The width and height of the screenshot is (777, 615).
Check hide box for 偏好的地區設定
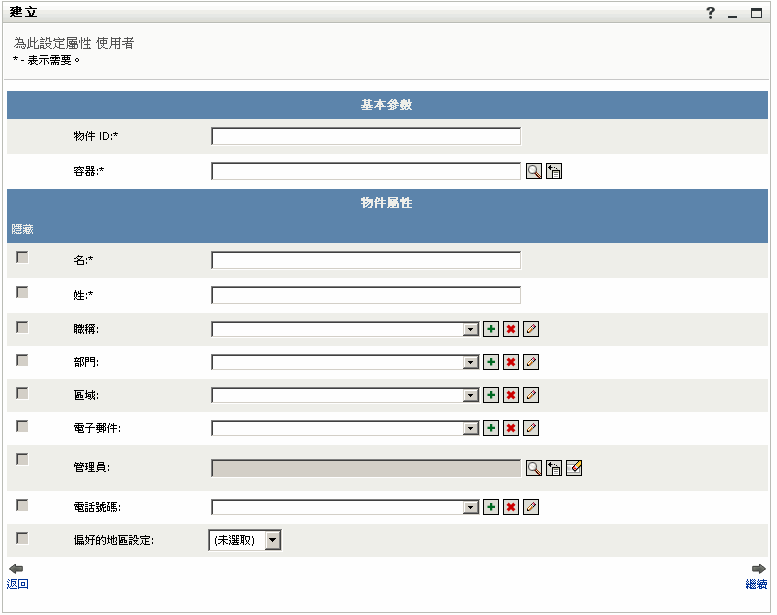click(22, 538)
